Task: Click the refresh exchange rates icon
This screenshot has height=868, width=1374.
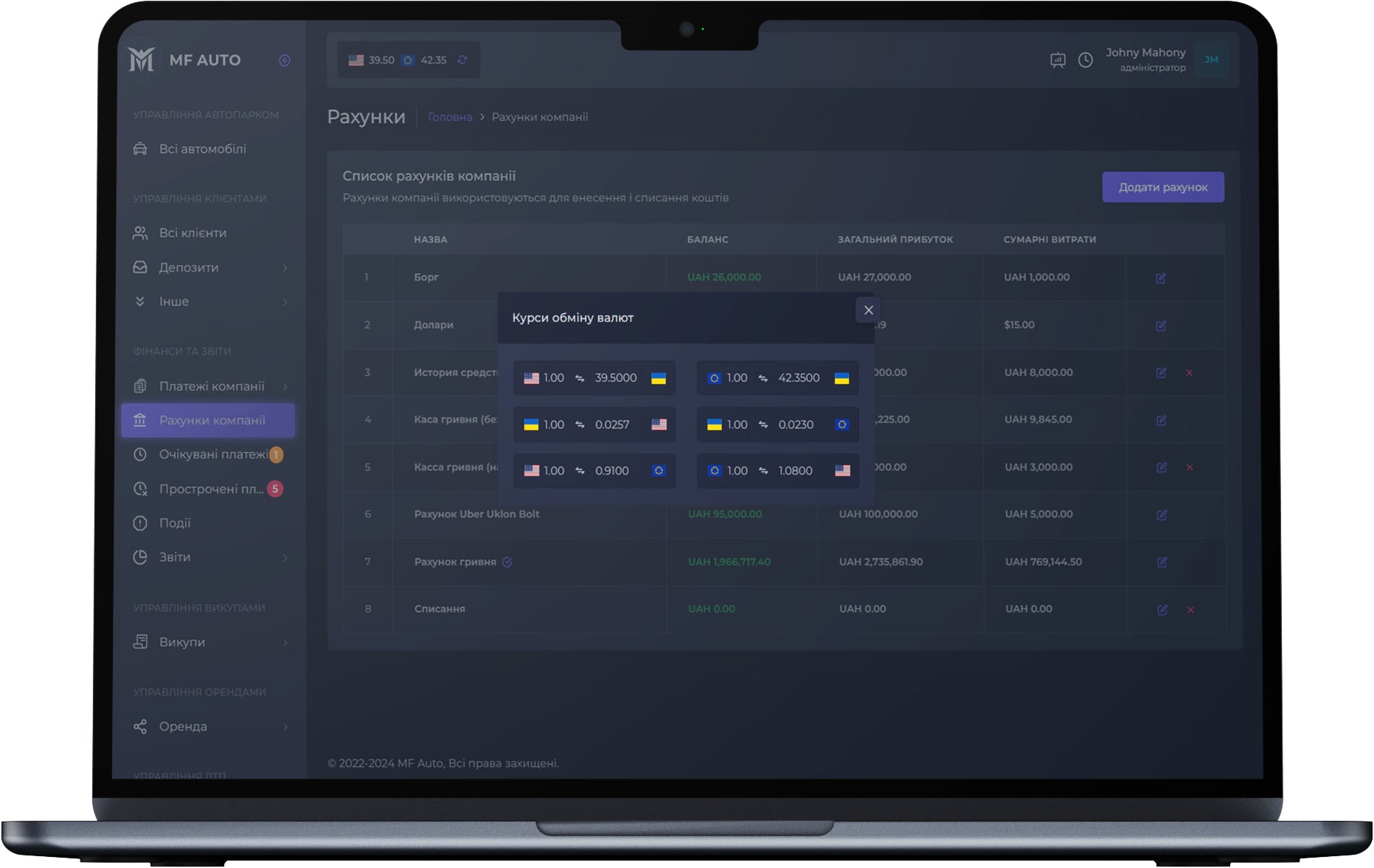Action: [x=462, y=60]
